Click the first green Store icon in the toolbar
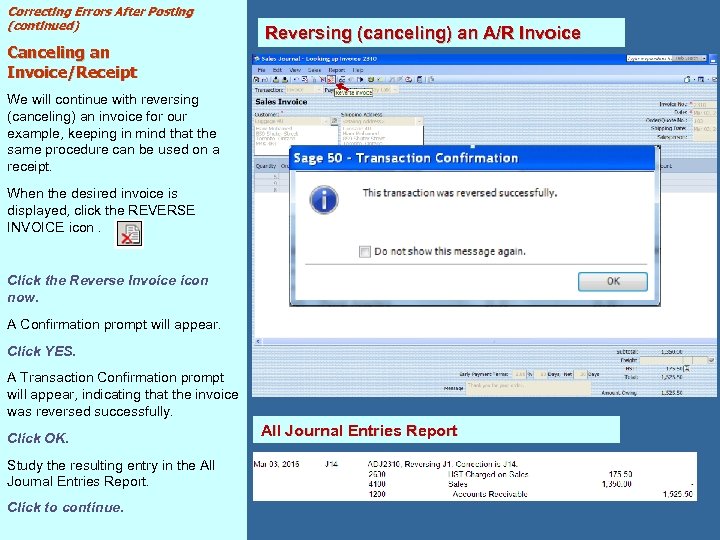The width and height of the screenshot is (720, 540). (276, 79)
